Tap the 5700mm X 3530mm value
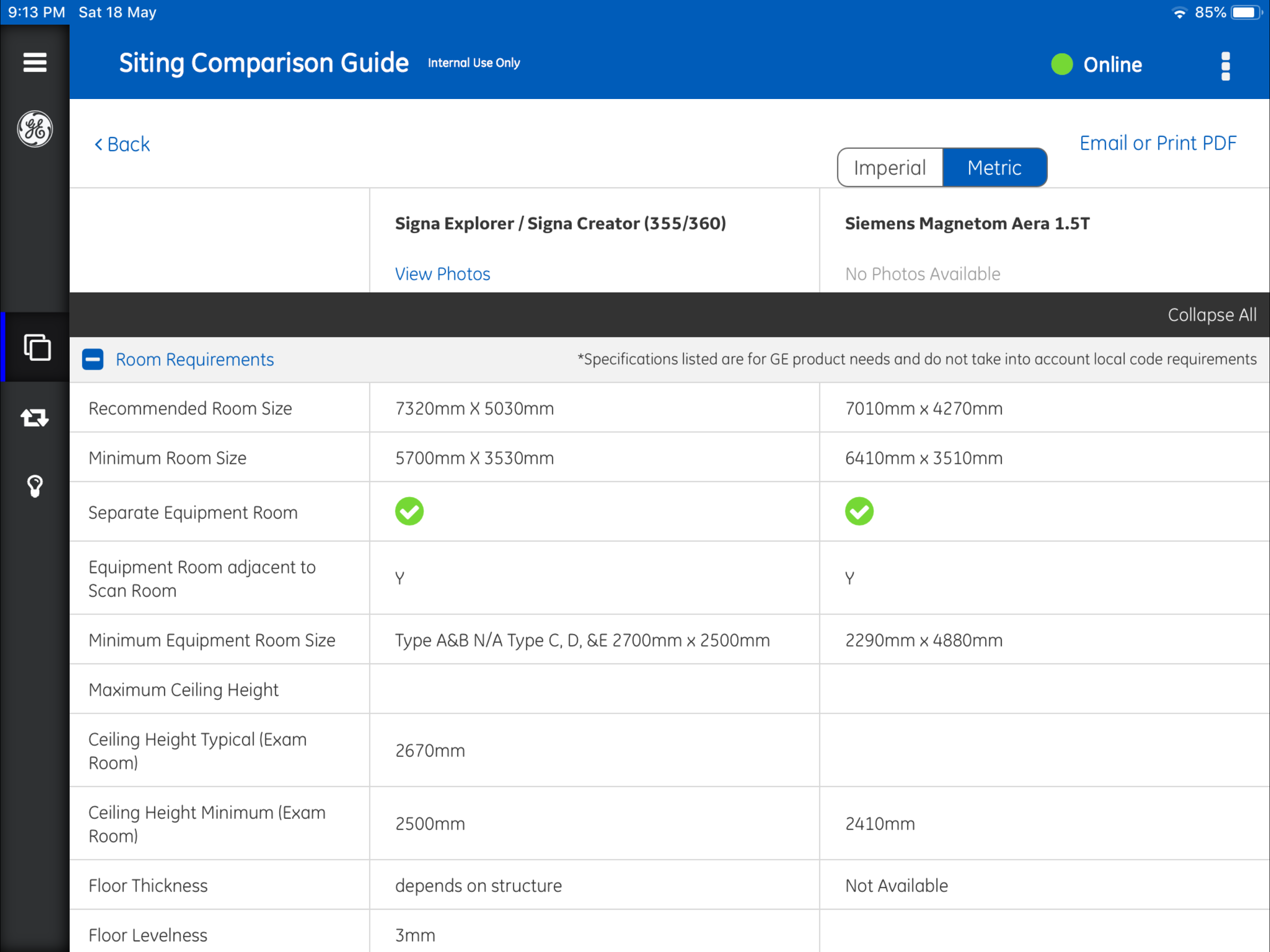Screen dimensions: 1270x952 click(x=474, y=457)
